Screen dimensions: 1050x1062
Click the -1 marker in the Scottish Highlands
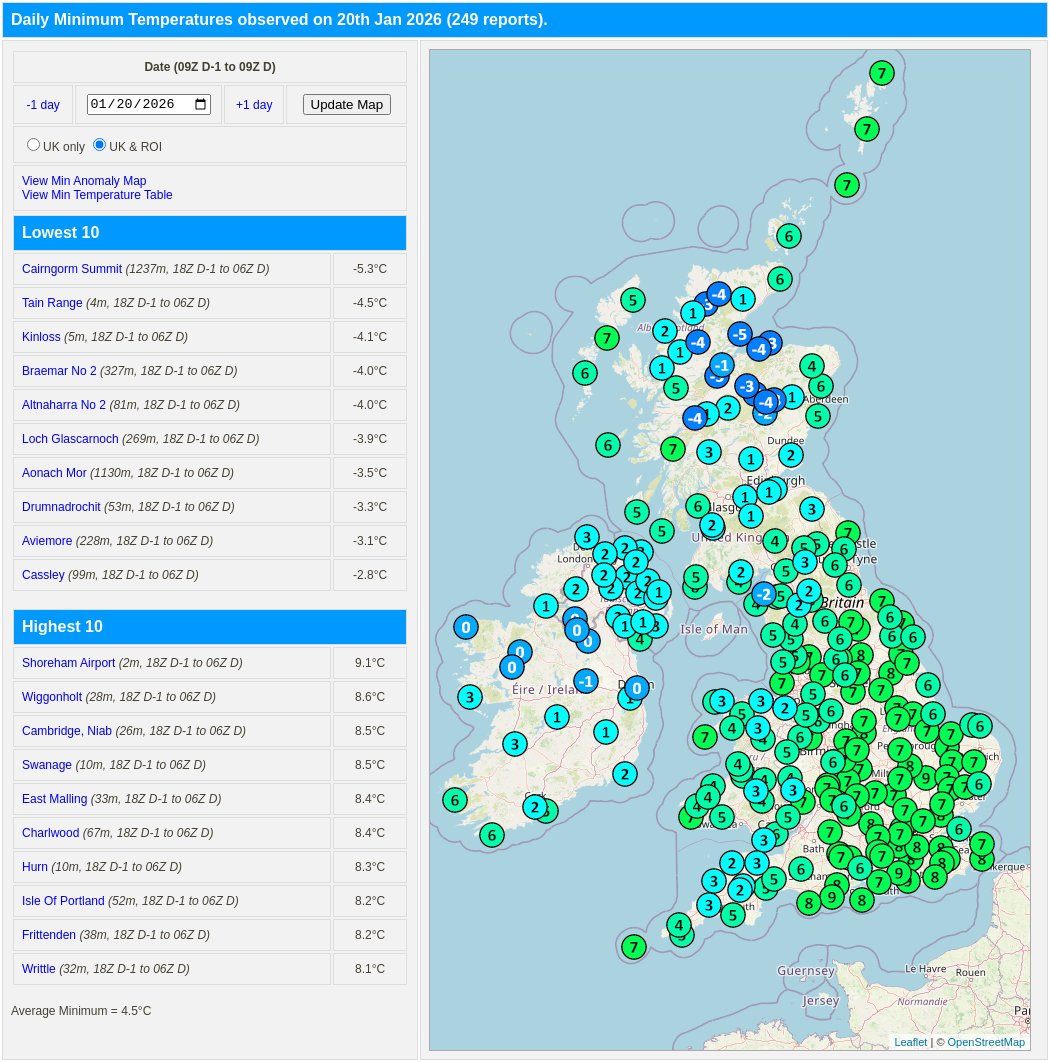click(x=722, y=366)
